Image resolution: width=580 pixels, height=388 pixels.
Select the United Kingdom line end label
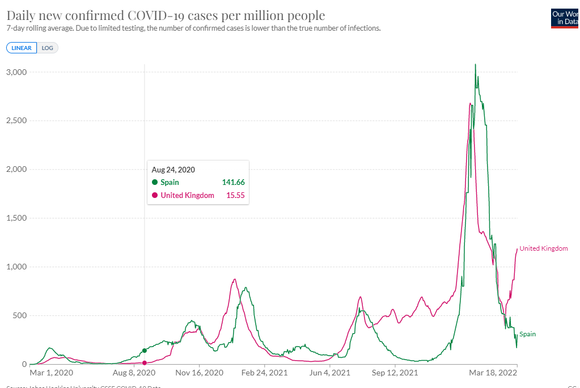543,248
